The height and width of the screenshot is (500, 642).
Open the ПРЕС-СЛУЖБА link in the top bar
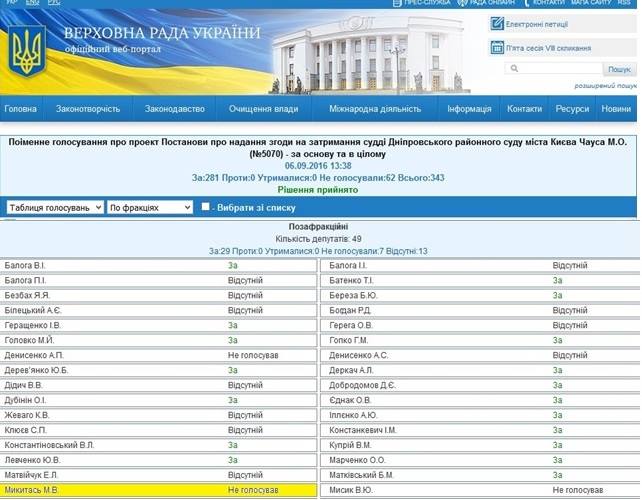pyautogui.click(x=427, y=2)
